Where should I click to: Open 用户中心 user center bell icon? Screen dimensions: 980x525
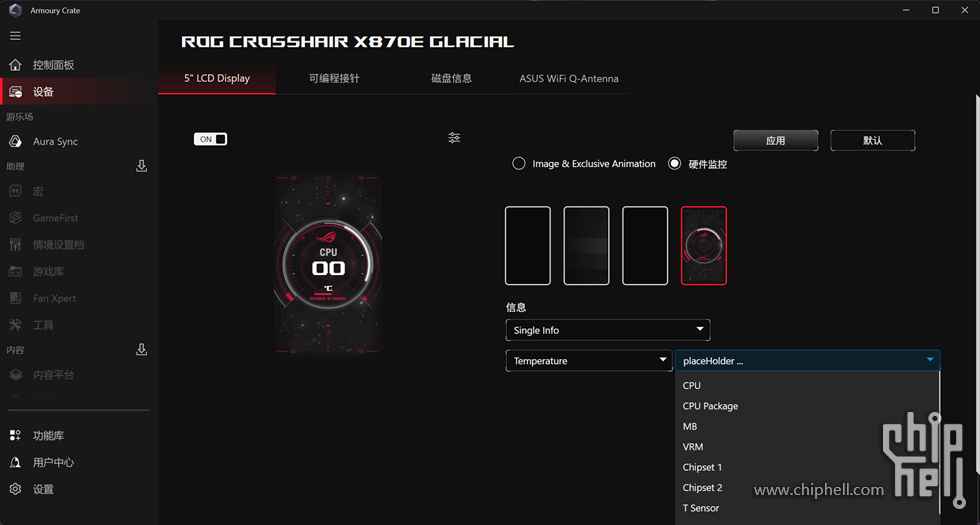click(15, 463)
